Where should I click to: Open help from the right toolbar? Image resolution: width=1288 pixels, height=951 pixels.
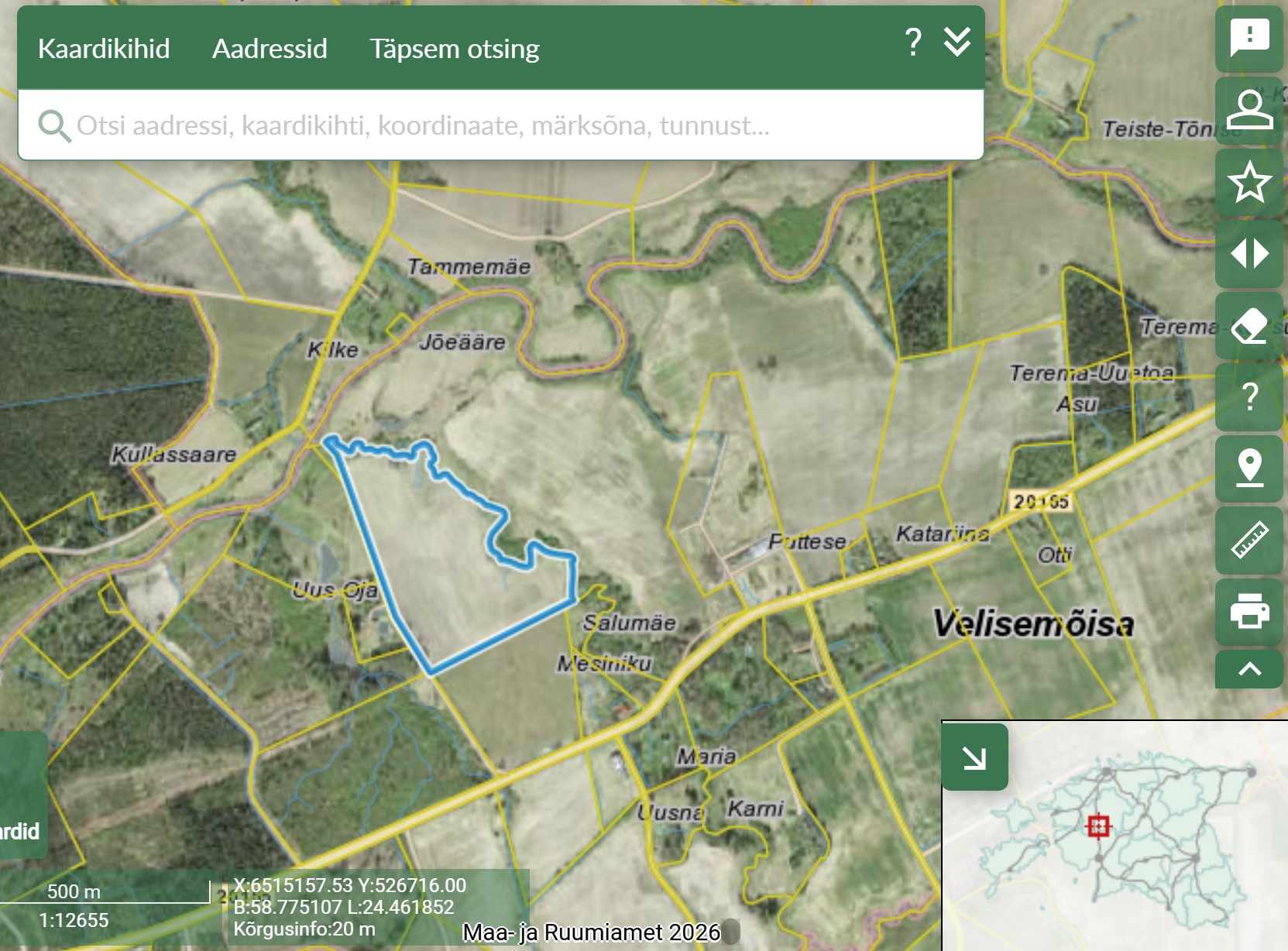1249,397
